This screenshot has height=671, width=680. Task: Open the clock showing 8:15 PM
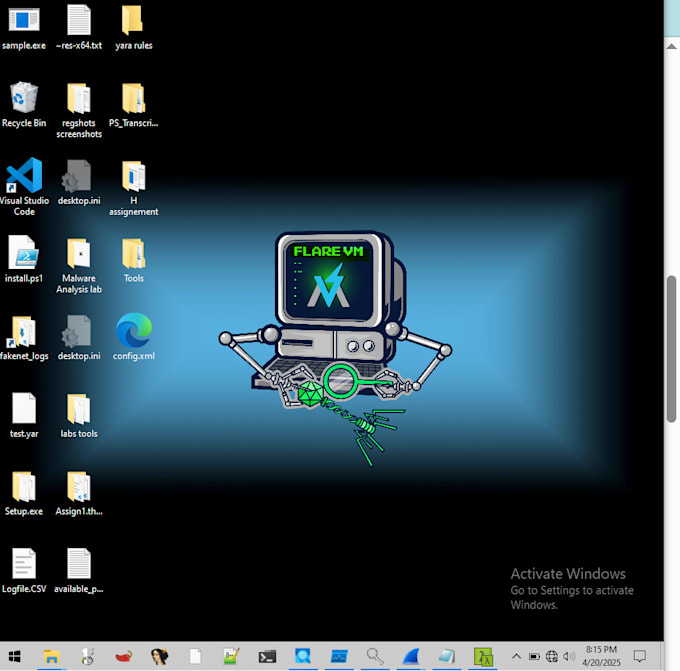602,656
